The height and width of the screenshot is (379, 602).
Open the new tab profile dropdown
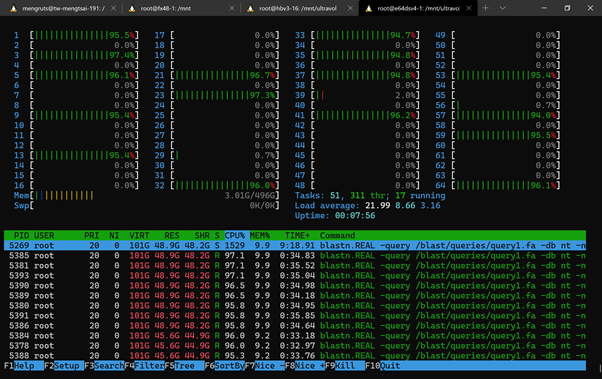(503, 8)
